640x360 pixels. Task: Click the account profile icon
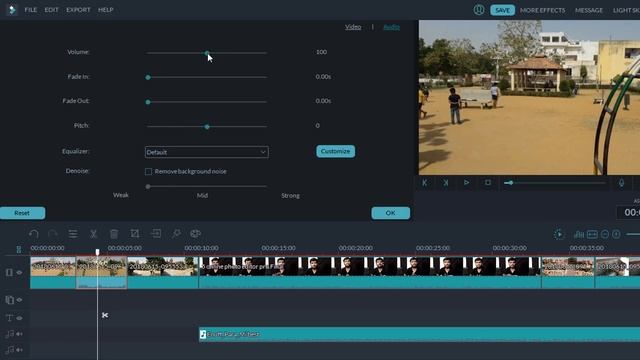coord(479,10)
